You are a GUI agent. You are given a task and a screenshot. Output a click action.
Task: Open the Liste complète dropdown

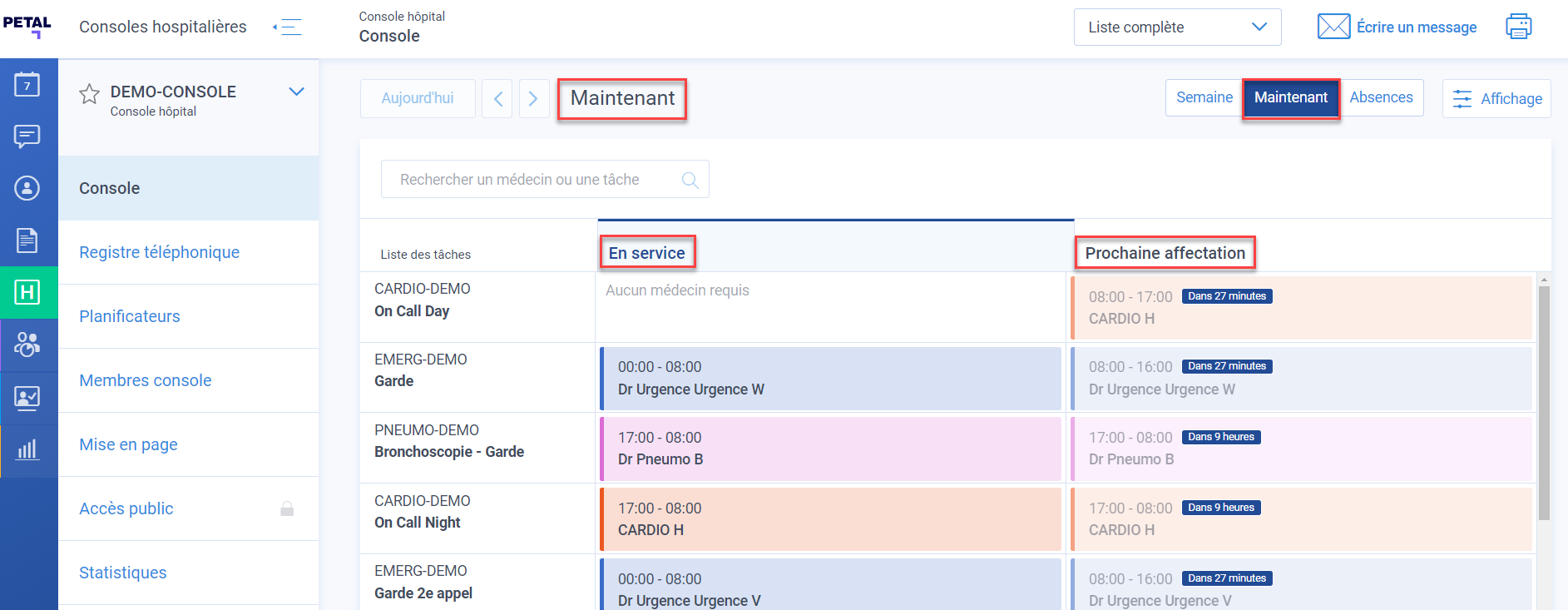(x=1176, y=27)
